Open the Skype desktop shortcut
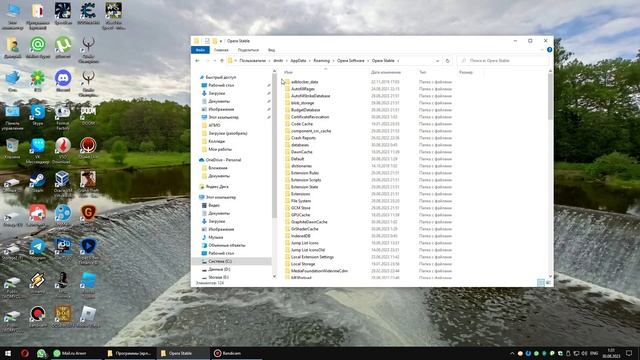 [x=38, y=115]
